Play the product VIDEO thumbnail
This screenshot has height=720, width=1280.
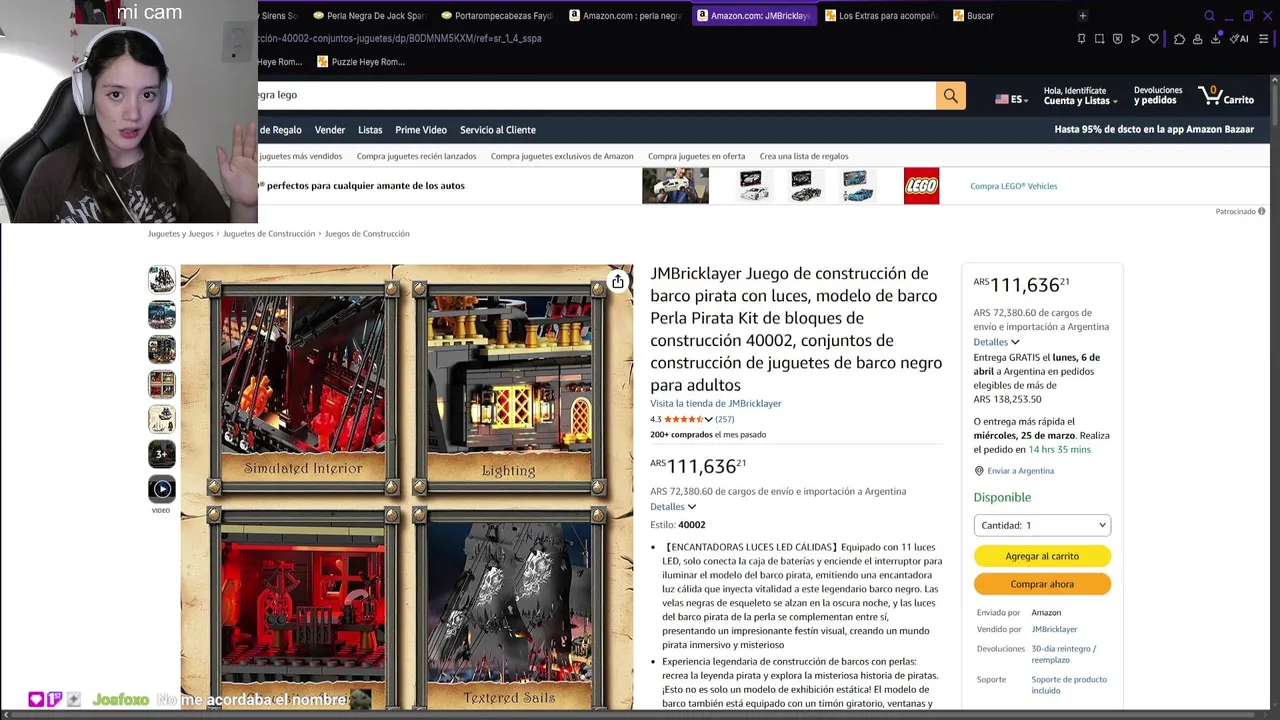click(x=161, y=489)
